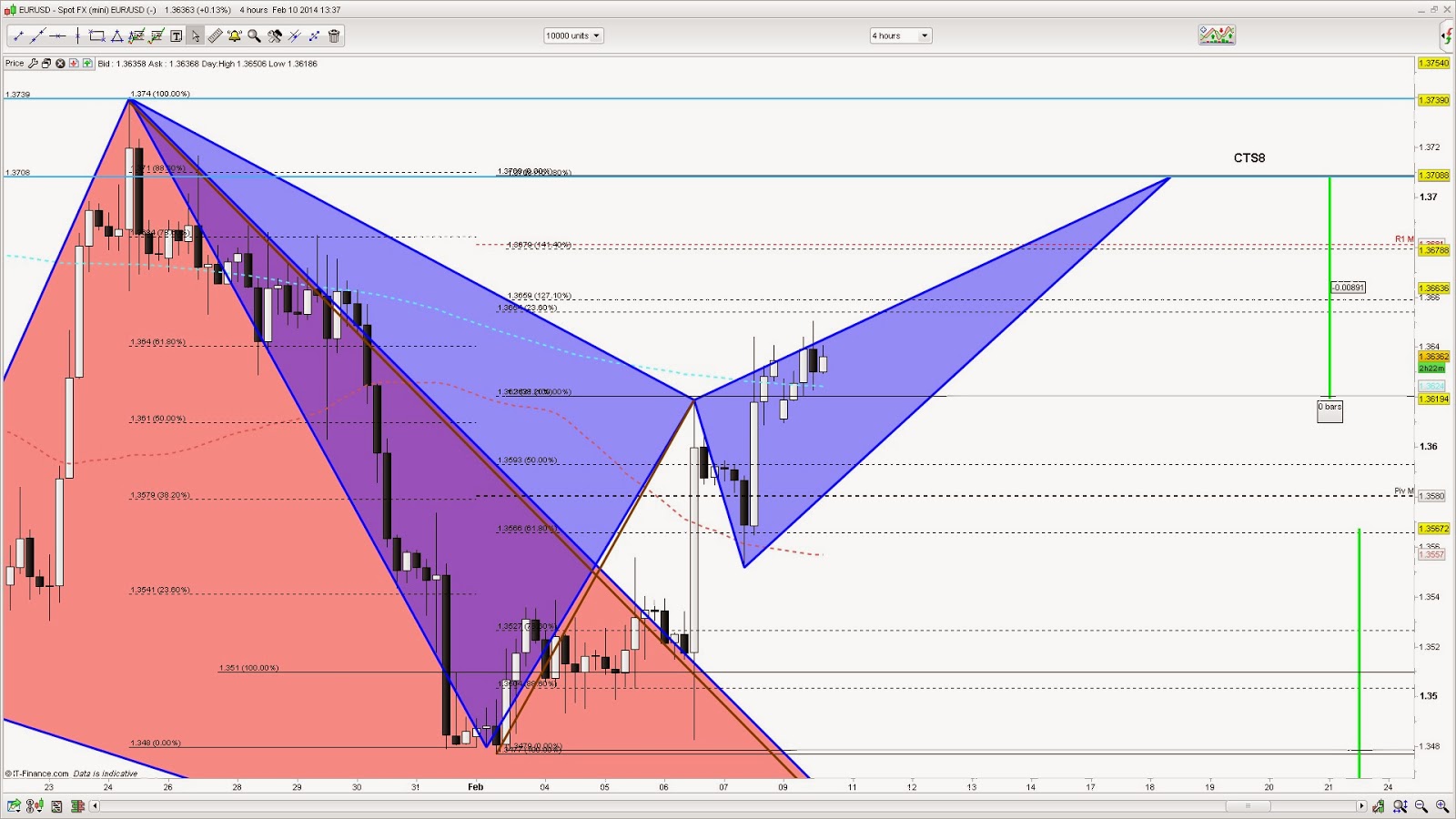The image size is (1456, 819).
Task: Select the text annotation tool
Action: pyautogui.click(x=176, y=36)
